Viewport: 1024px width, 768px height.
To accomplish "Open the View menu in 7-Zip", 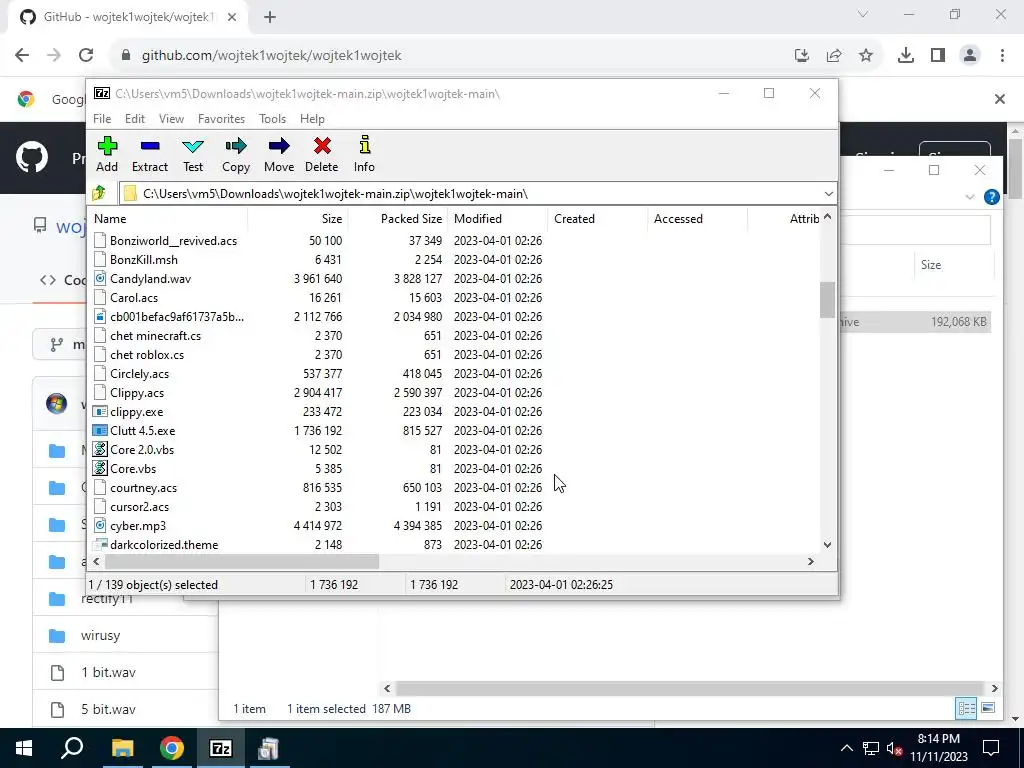I will coord(171,119).
